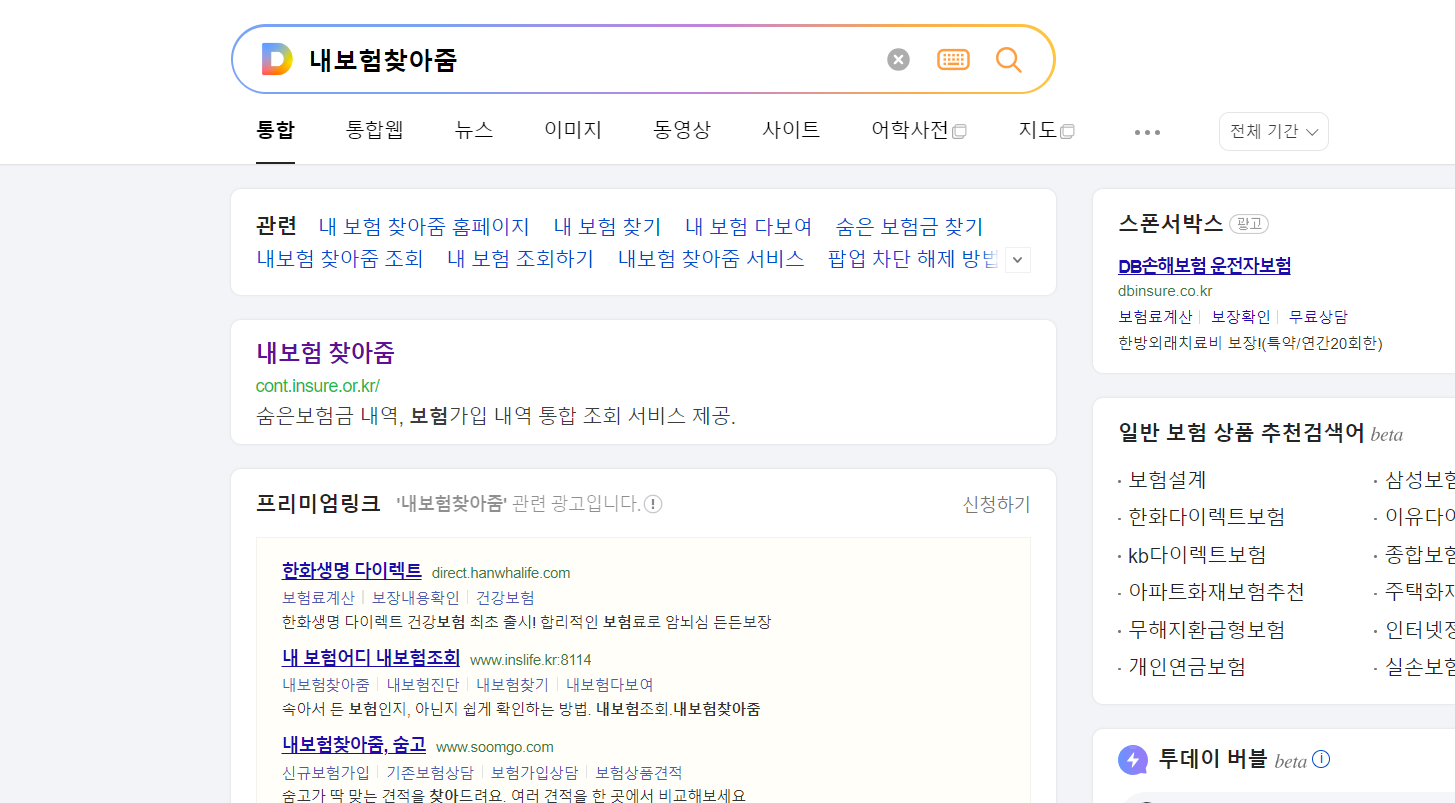Open the 지도 tab

(x=1046, y=130)
